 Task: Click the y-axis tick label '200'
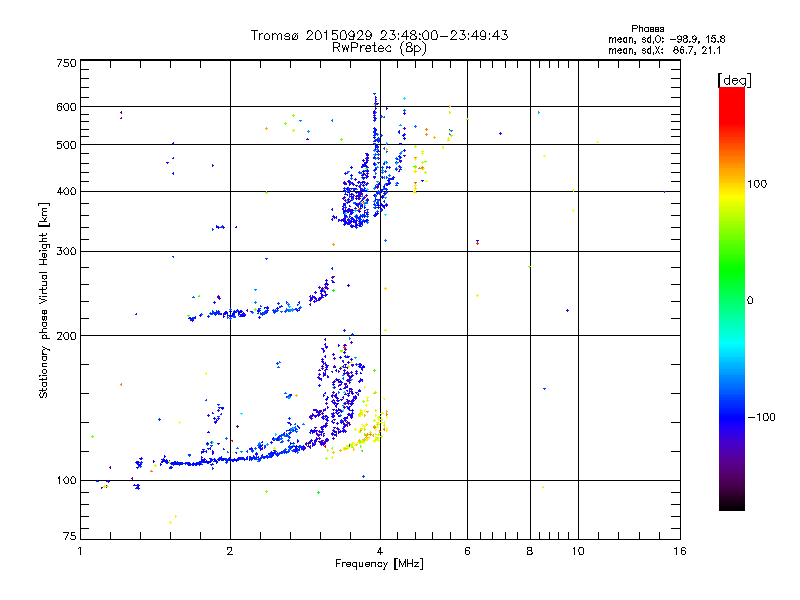click(66, 336)
